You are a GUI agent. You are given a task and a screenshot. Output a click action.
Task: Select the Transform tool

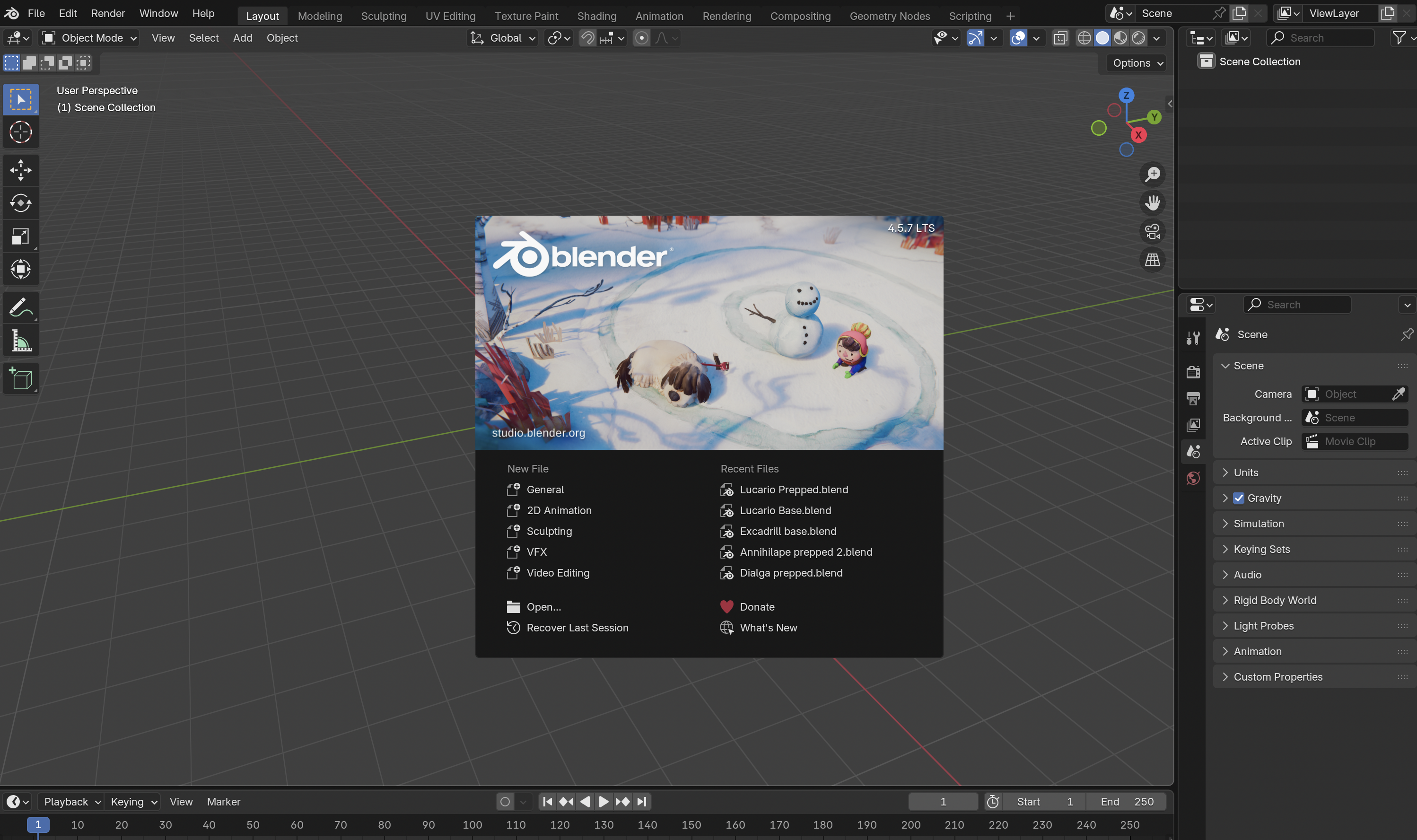(x=21, y=270)
